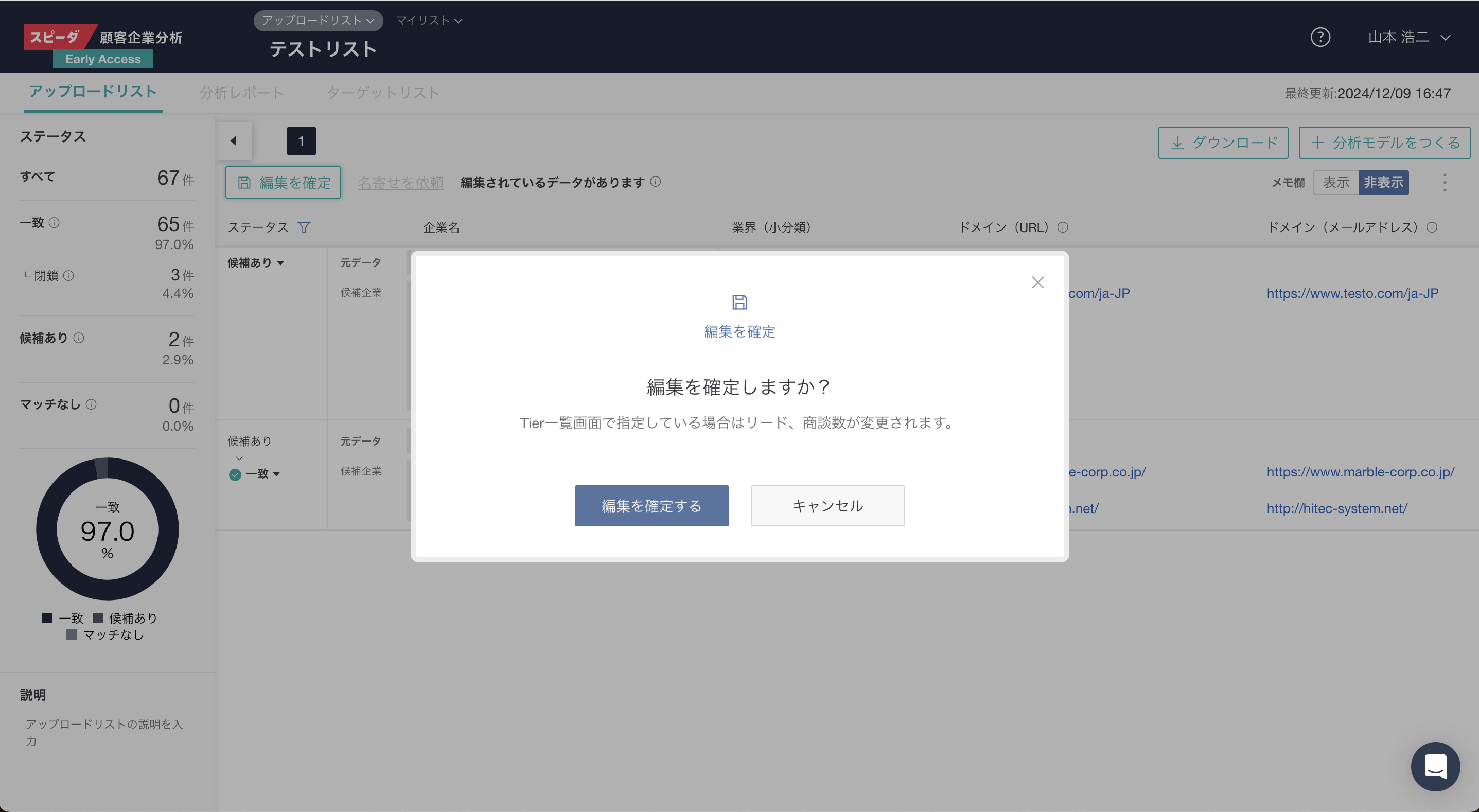Click the status column filter icon

pyautogui.click(x=304, y=227)
